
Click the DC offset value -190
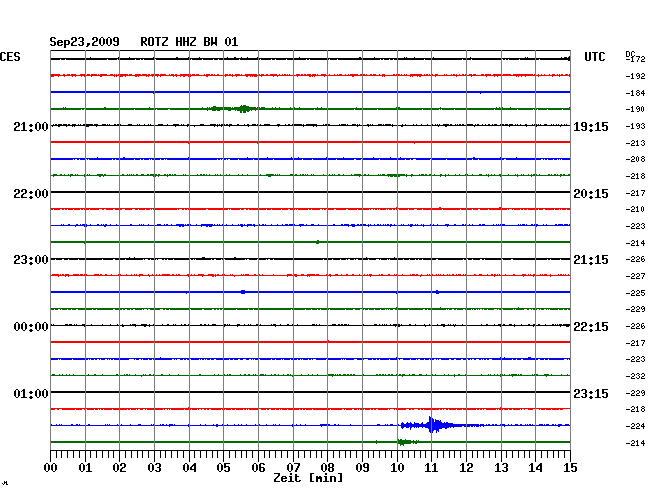[635, 109]
